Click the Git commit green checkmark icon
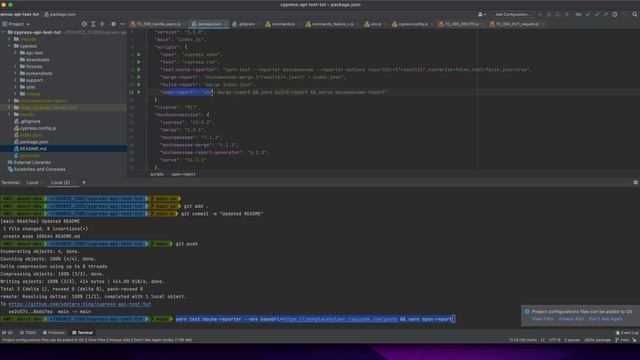This screenshot has height=360, width=640. point(597,14)
